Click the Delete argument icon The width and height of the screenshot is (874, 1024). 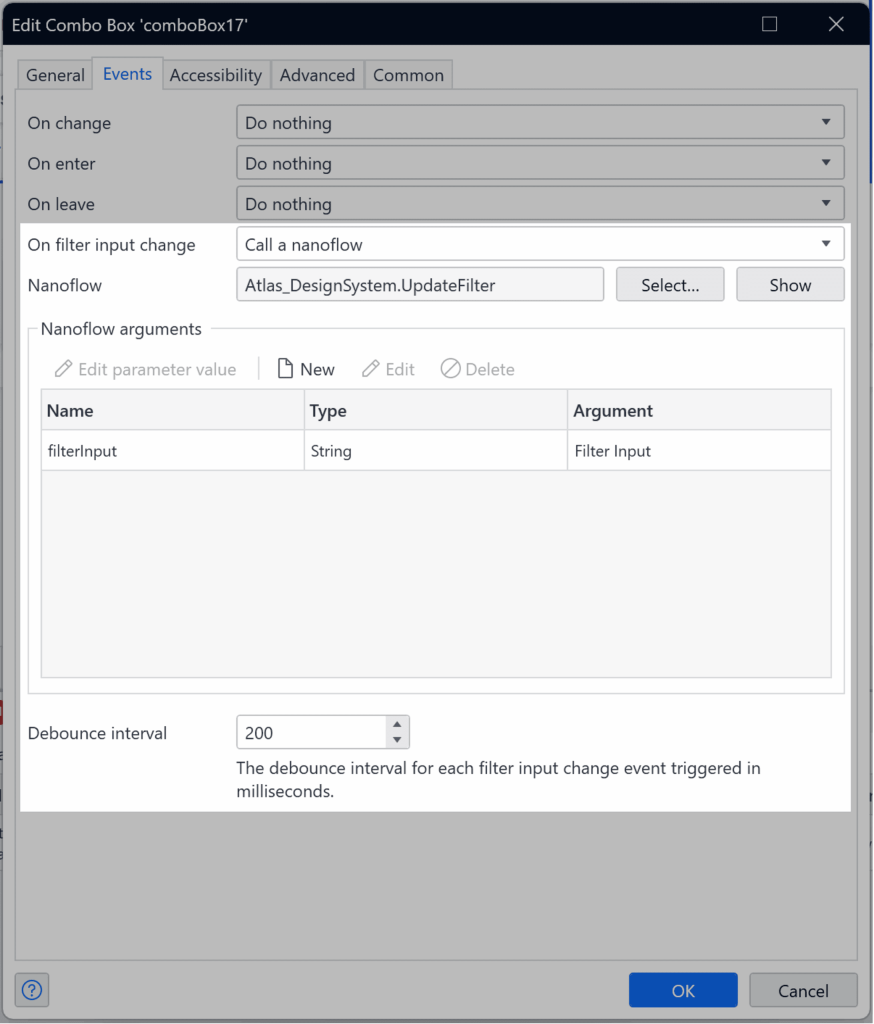(x=450, y=369)
